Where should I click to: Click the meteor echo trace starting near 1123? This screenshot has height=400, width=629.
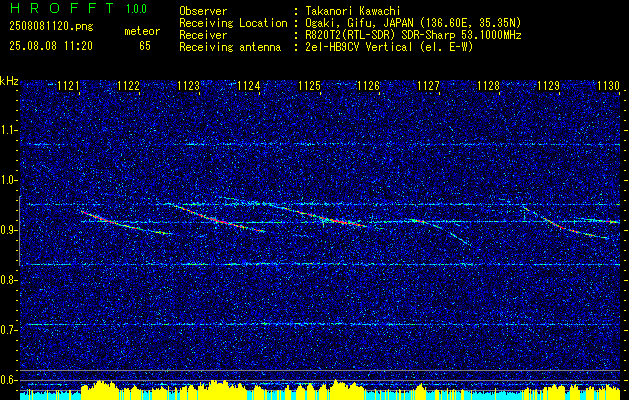[x=217, y=218]
